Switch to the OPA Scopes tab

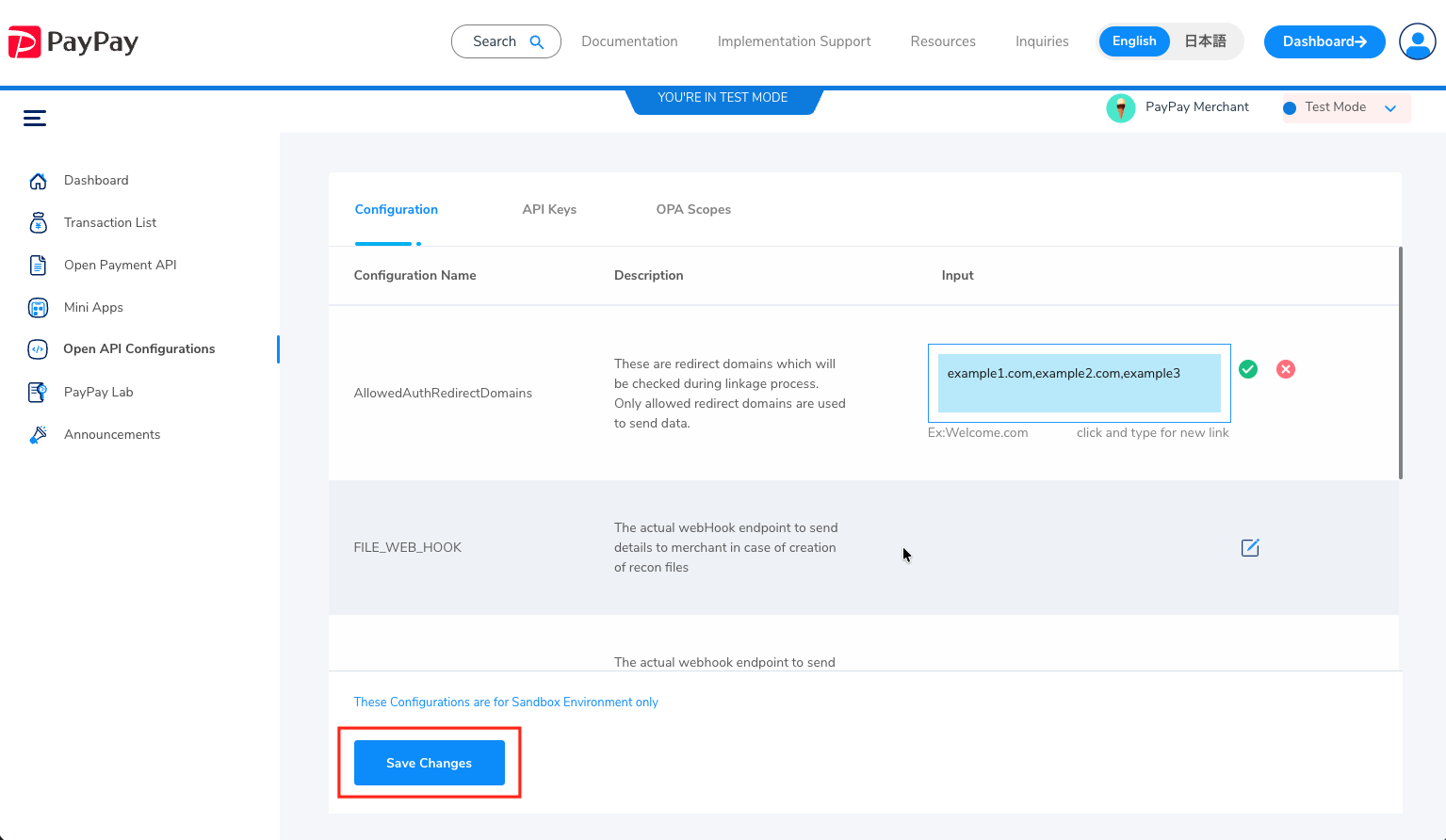point(693,210)
